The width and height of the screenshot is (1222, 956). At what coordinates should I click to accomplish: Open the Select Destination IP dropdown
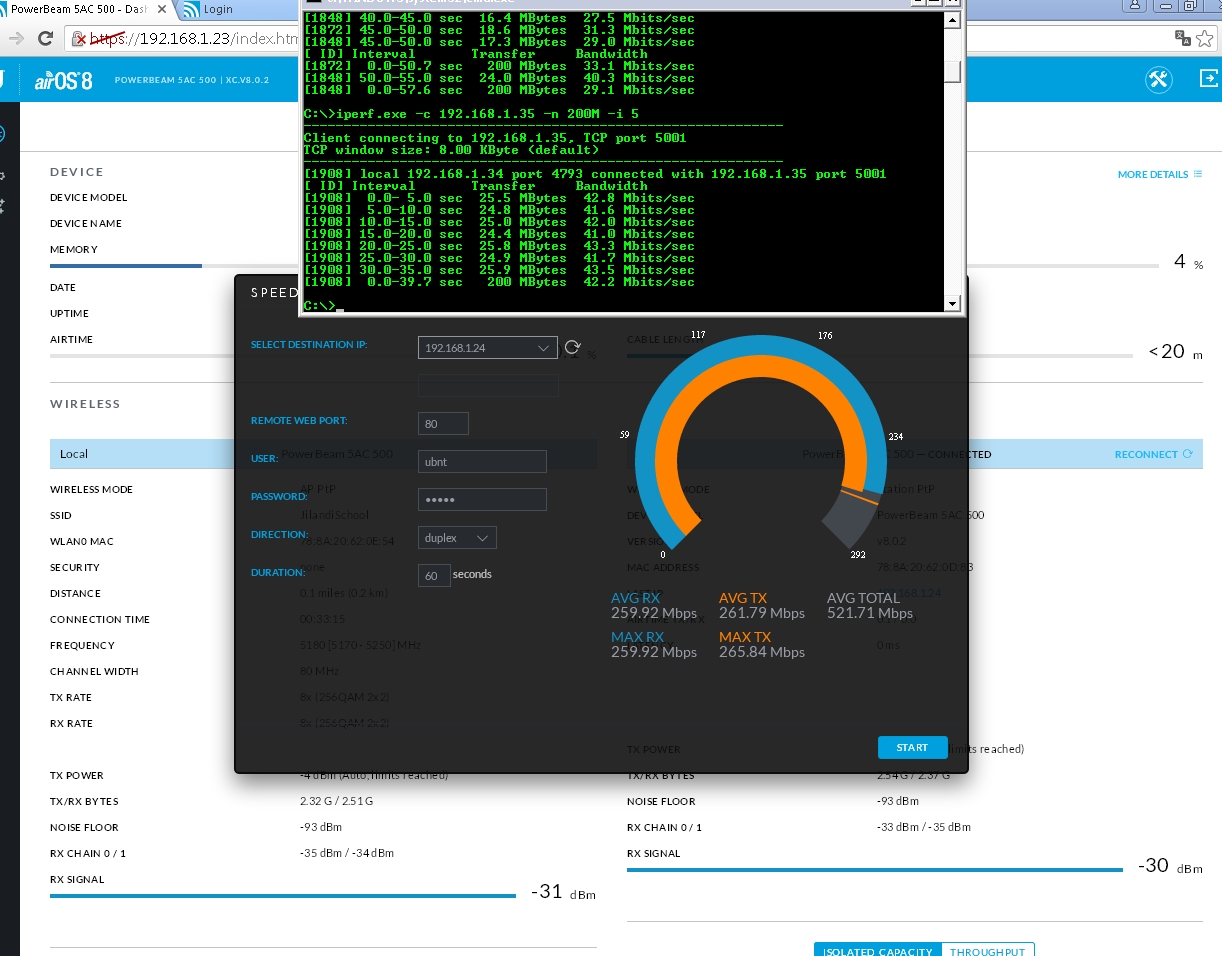pos(487,348)
